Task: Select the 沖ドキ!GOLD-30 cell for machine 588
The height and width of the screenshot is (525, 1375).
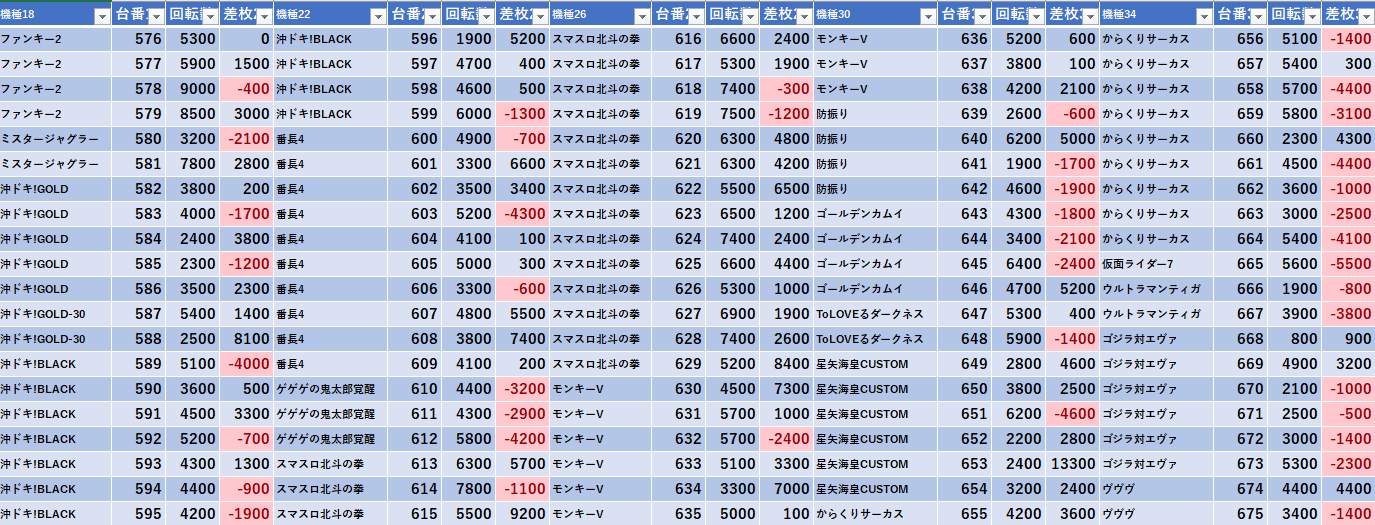Action: coord(56,339)
